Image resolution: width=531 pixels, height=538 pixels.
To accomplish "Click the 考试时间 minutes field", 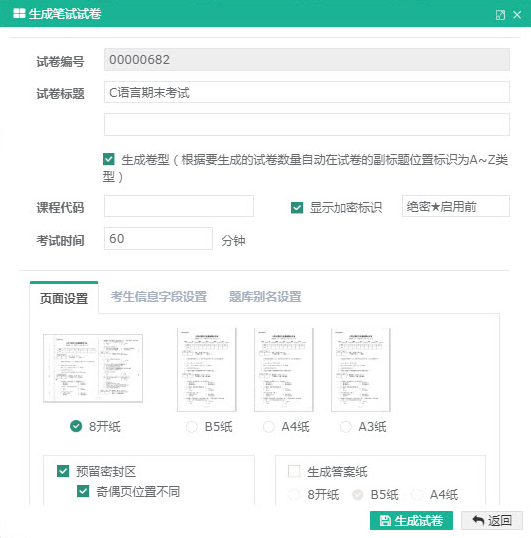I will tap(158, 238).
